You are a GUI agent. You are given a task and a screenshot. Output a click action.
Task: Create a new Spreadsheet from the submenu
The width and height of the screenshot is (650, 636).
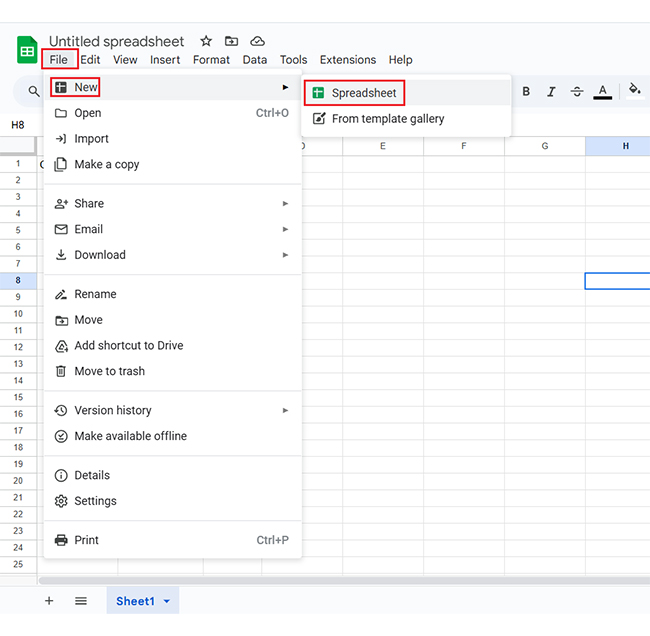[x=406, y=93]
